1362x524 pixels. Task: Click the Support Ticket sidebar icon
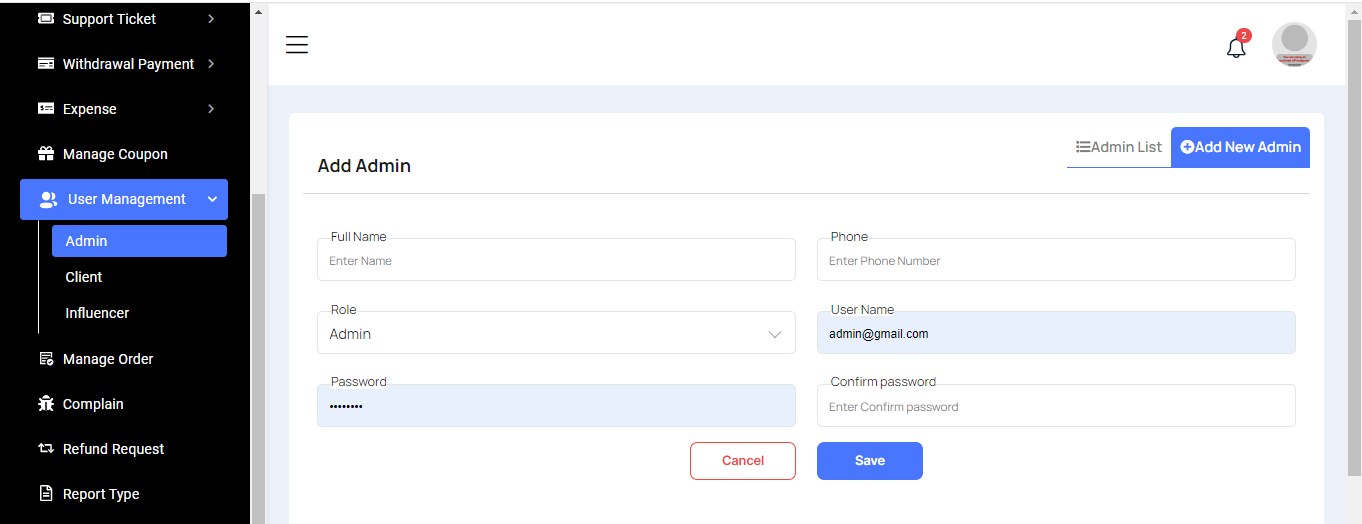coord(46,19)
